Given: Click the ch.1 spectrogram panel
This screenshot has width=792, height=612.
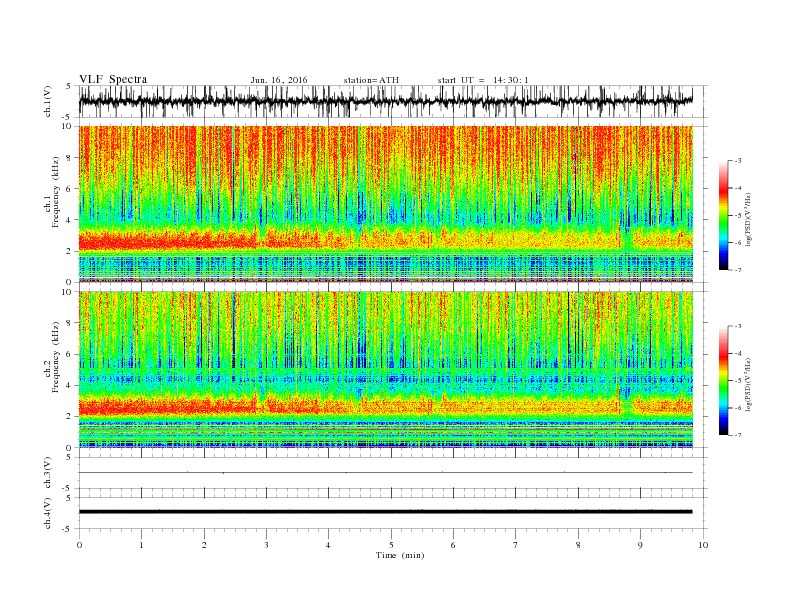Looking at the screenshot, I should (386, 204).
